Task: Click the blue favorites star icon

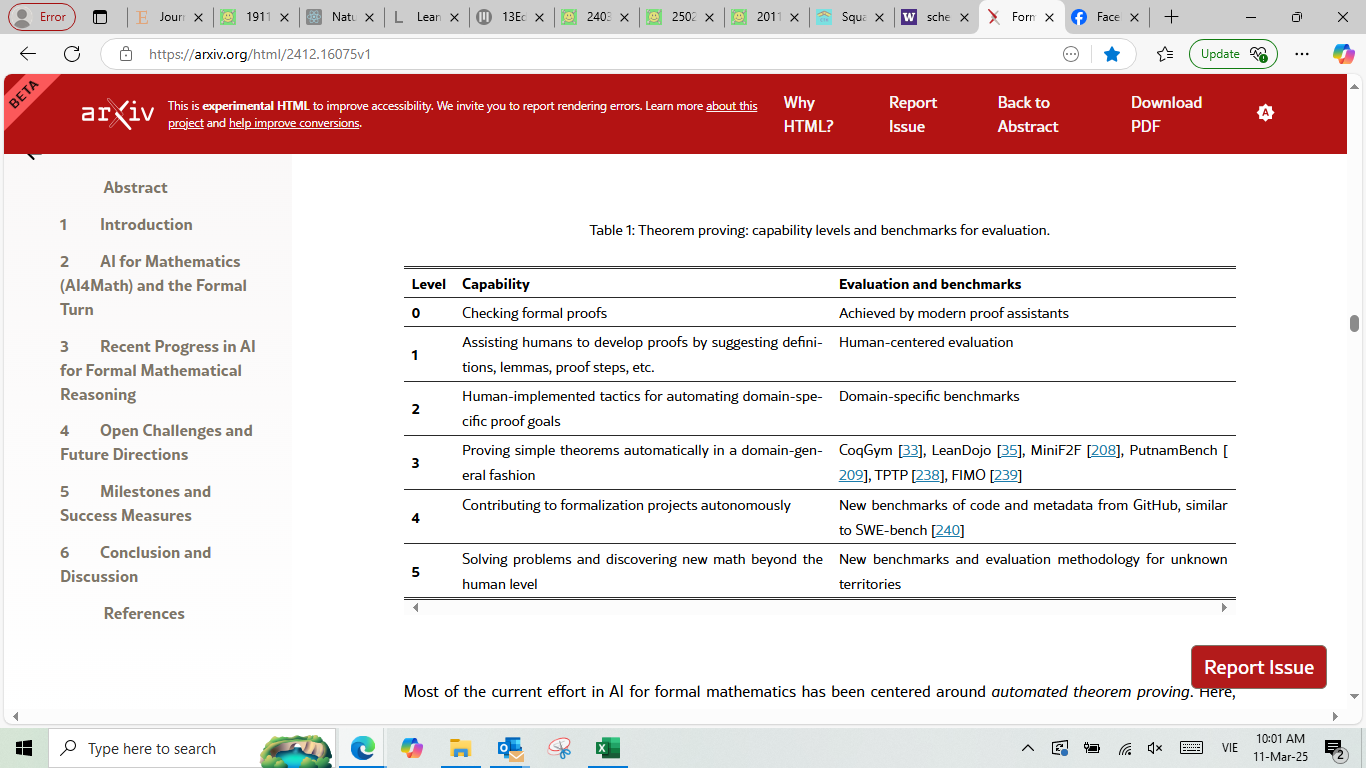Action: click(x=1112, y=54)
